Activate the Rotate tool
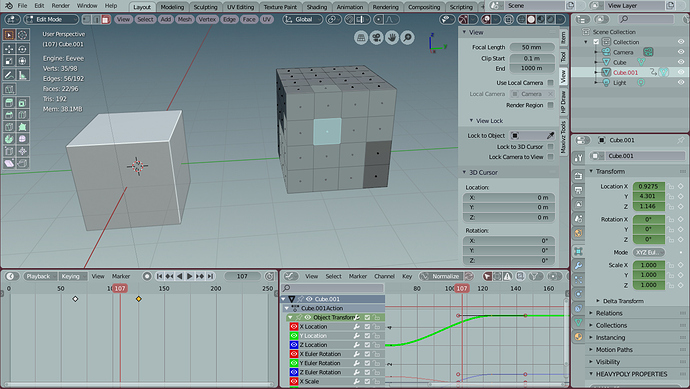Viewport: 690px width, 389px height. click(22, 48)
